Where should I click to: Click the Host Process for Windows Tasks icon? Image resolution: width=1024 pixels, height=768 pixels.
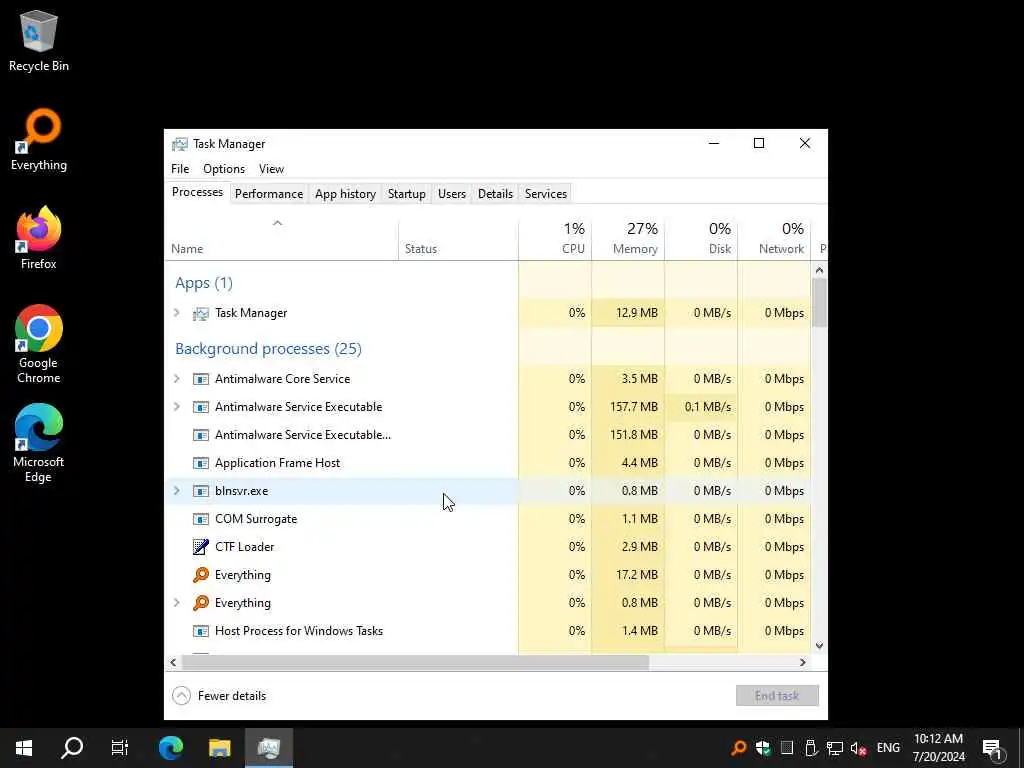click(200, 631)
